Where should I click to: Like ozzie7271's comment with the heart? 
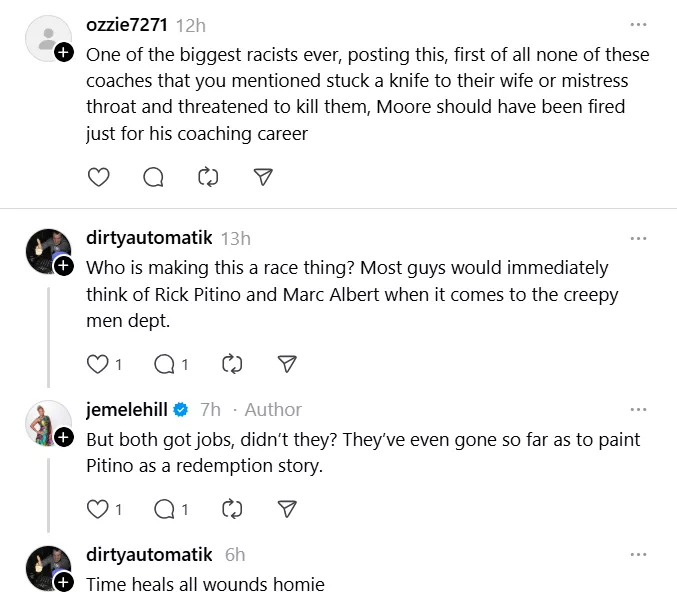pyautogui.click(x=98, y=177)
